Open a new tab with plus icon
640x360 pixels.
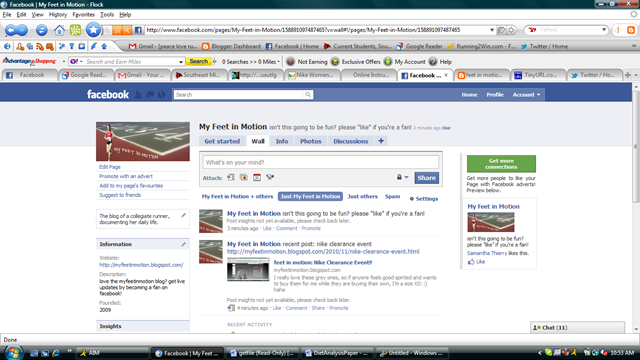tap(628, 75)
